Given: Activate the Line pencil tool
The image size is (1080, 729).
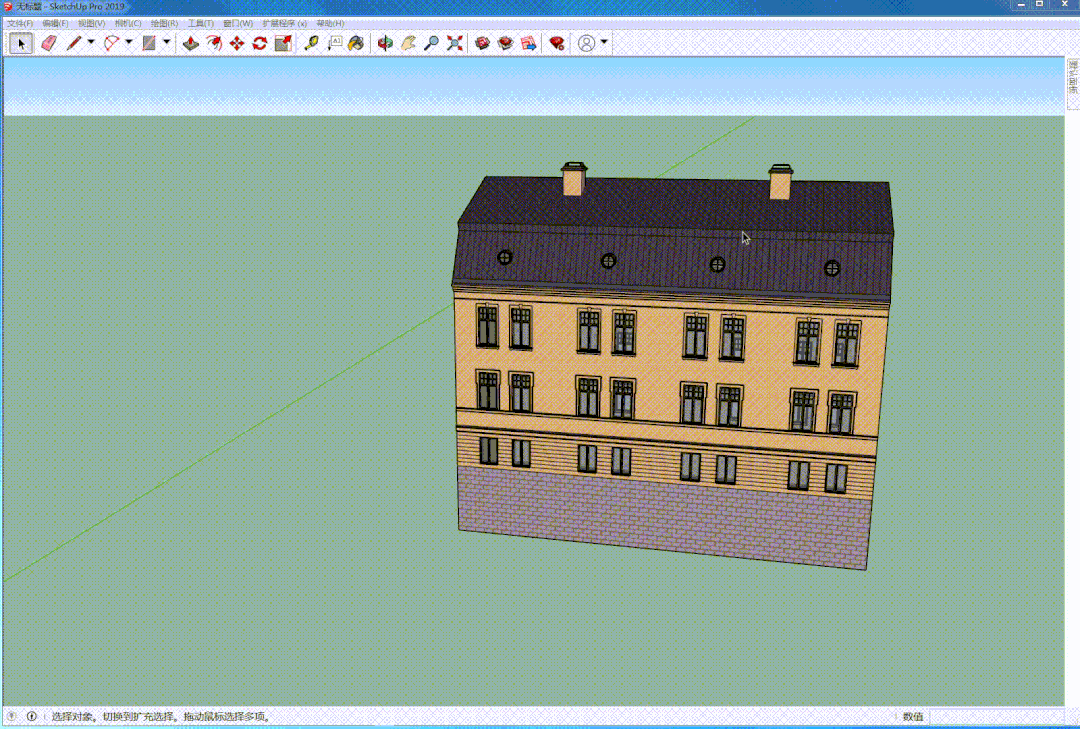Looking at the screenshot, I should pos(73,43).
